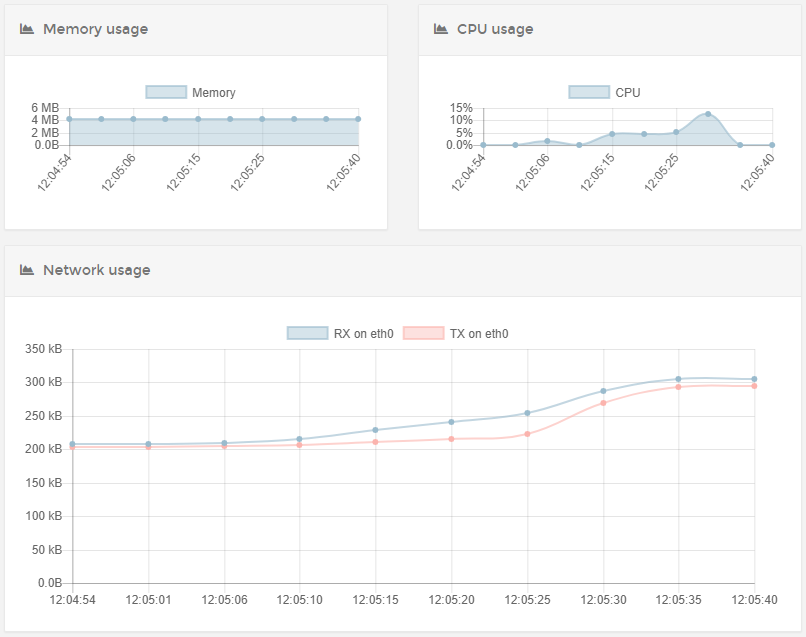Select the first Memory data point at 12:04:54

pyautogui.click(x=69, y=119)
